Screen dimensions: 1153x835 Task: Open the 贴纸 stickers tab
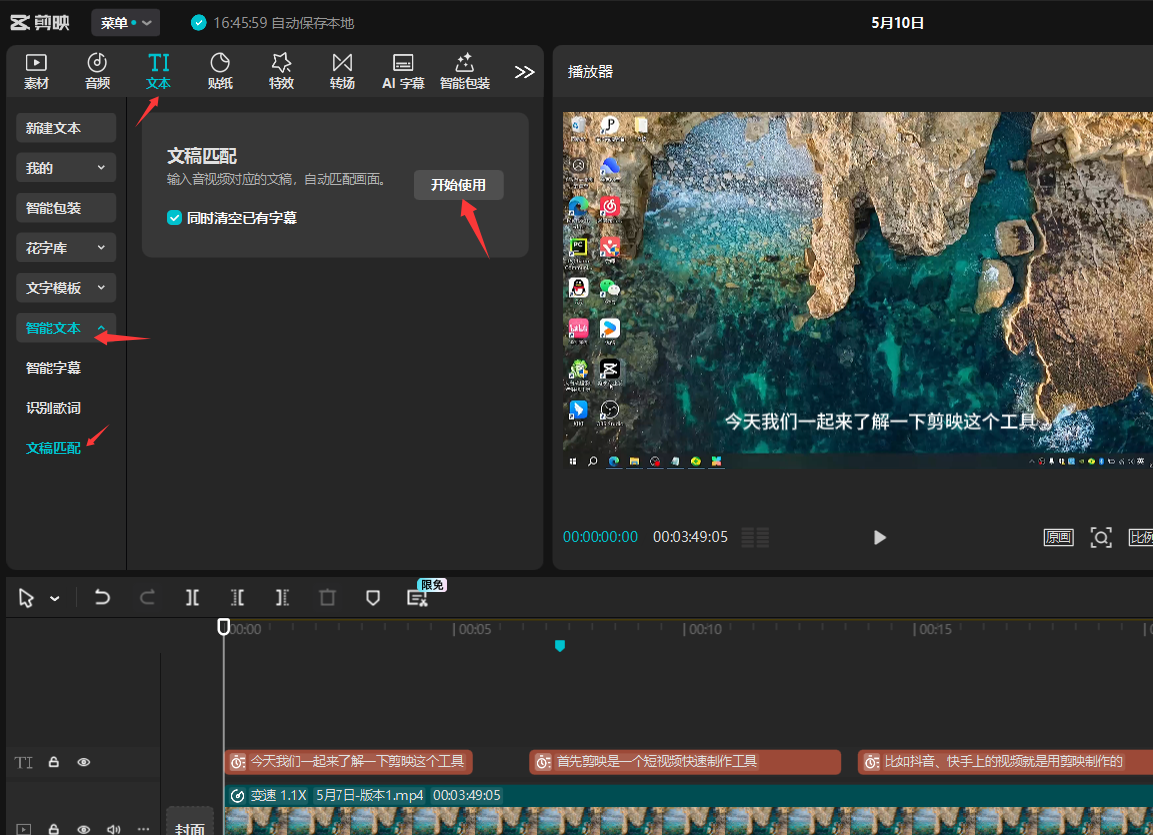click(x=220, y=71)
